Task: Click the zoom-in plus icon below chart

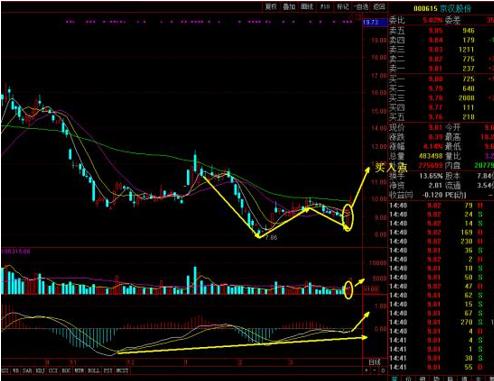Action: (367, 371)
